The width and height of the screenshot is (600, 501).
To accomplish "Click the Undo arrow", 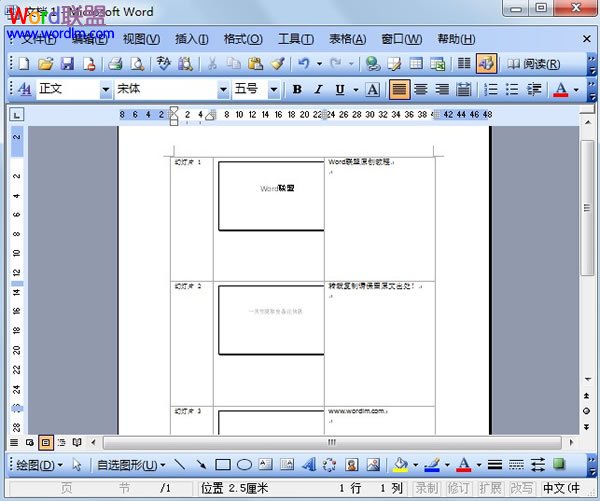I will point(303,64).
